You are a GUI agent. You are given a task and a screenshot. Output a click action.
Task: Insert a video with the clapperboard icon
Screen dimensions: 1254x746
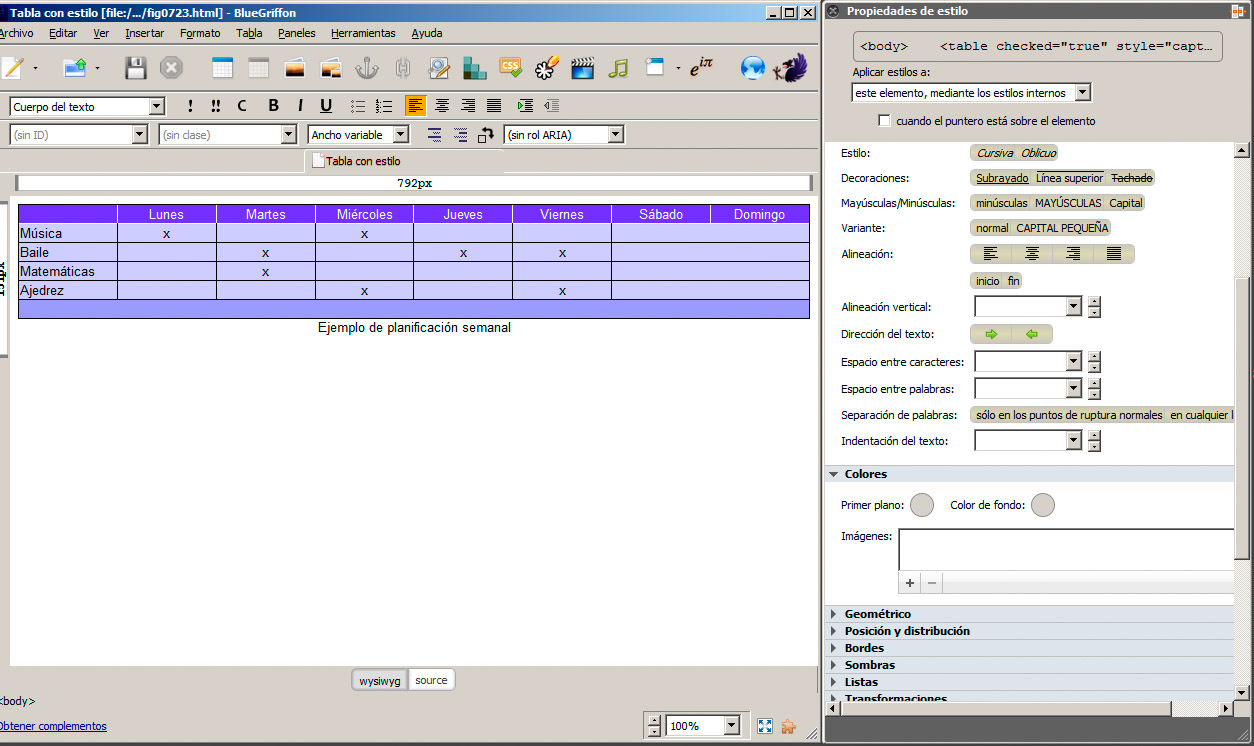pyautogui.click(x=583, y=68)
